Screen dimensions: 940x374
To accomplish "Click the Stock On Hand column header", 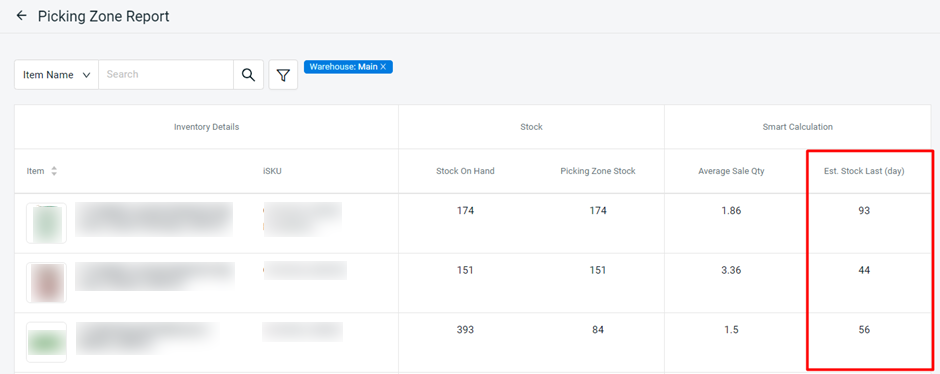I will point(465,171).
